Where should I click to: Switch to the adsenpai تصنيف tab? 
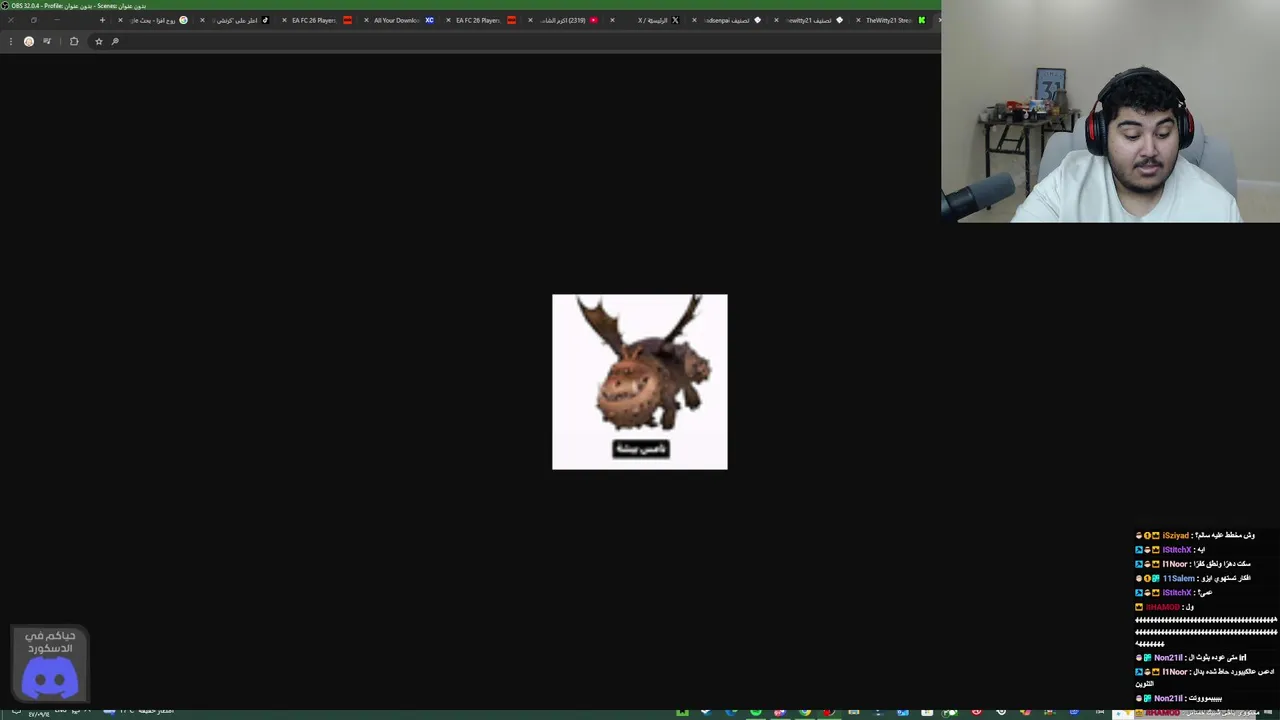click(729, 20)
